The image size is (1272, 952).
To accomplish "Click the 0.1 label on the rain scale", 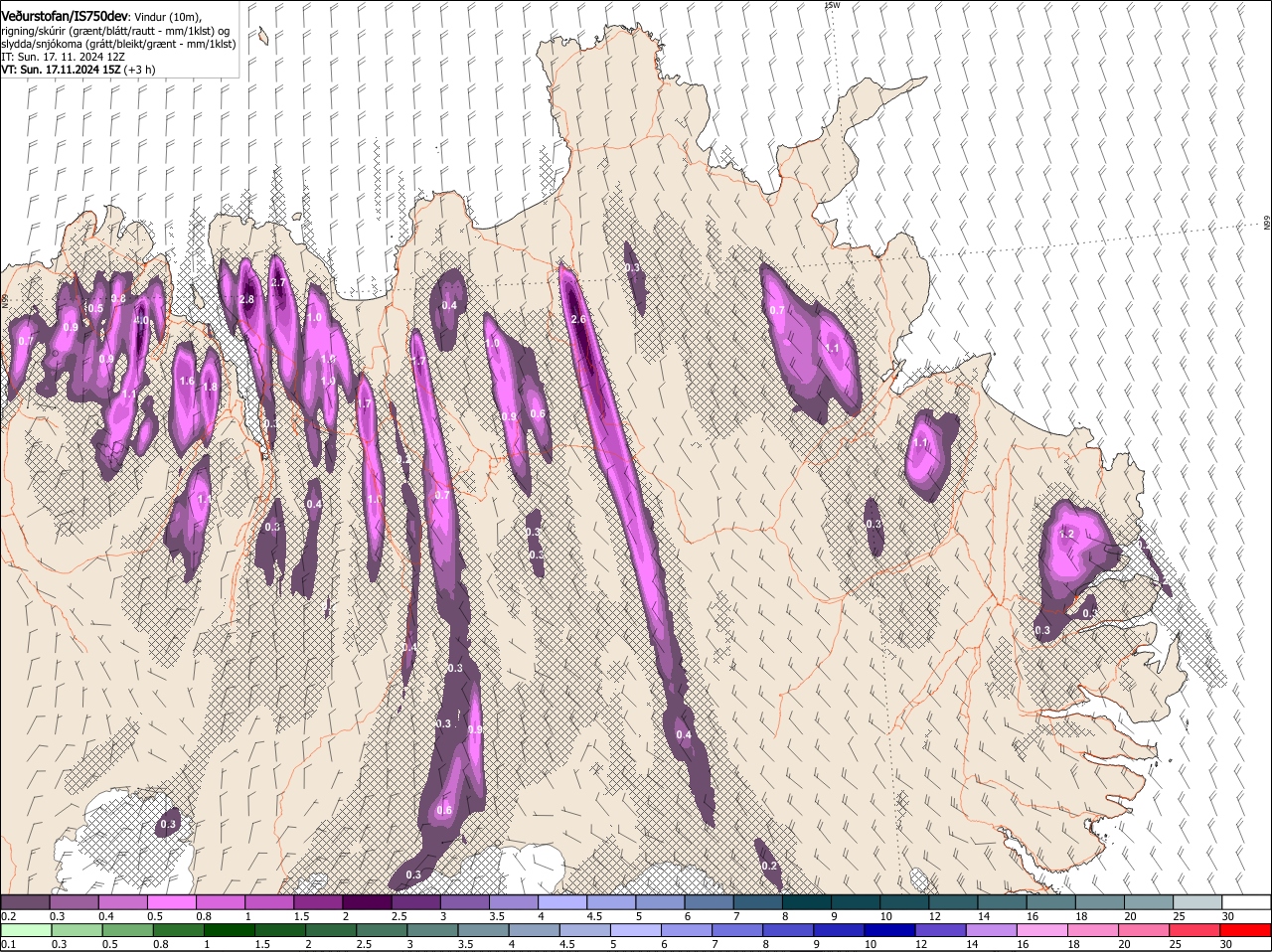I will [x=8, y=945].
